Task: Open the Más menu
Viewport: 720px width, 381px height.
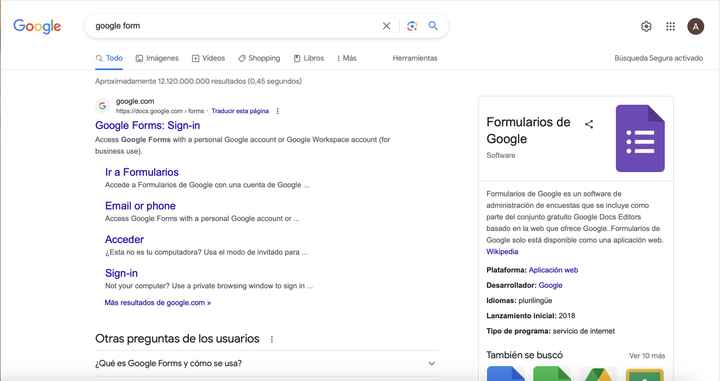Action: 347,58
